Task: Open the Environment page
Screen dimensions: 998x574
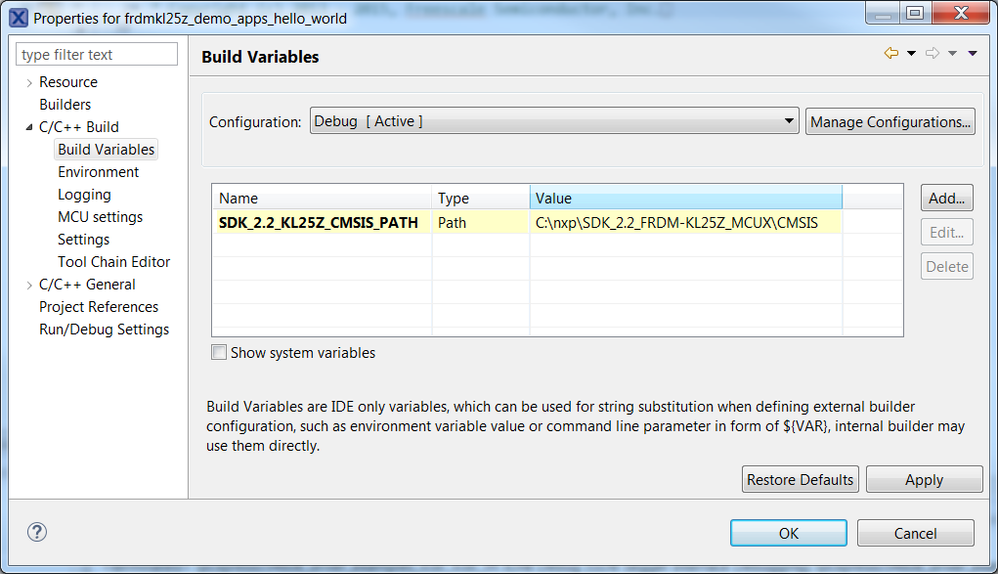Action: (x=98, y=172)
